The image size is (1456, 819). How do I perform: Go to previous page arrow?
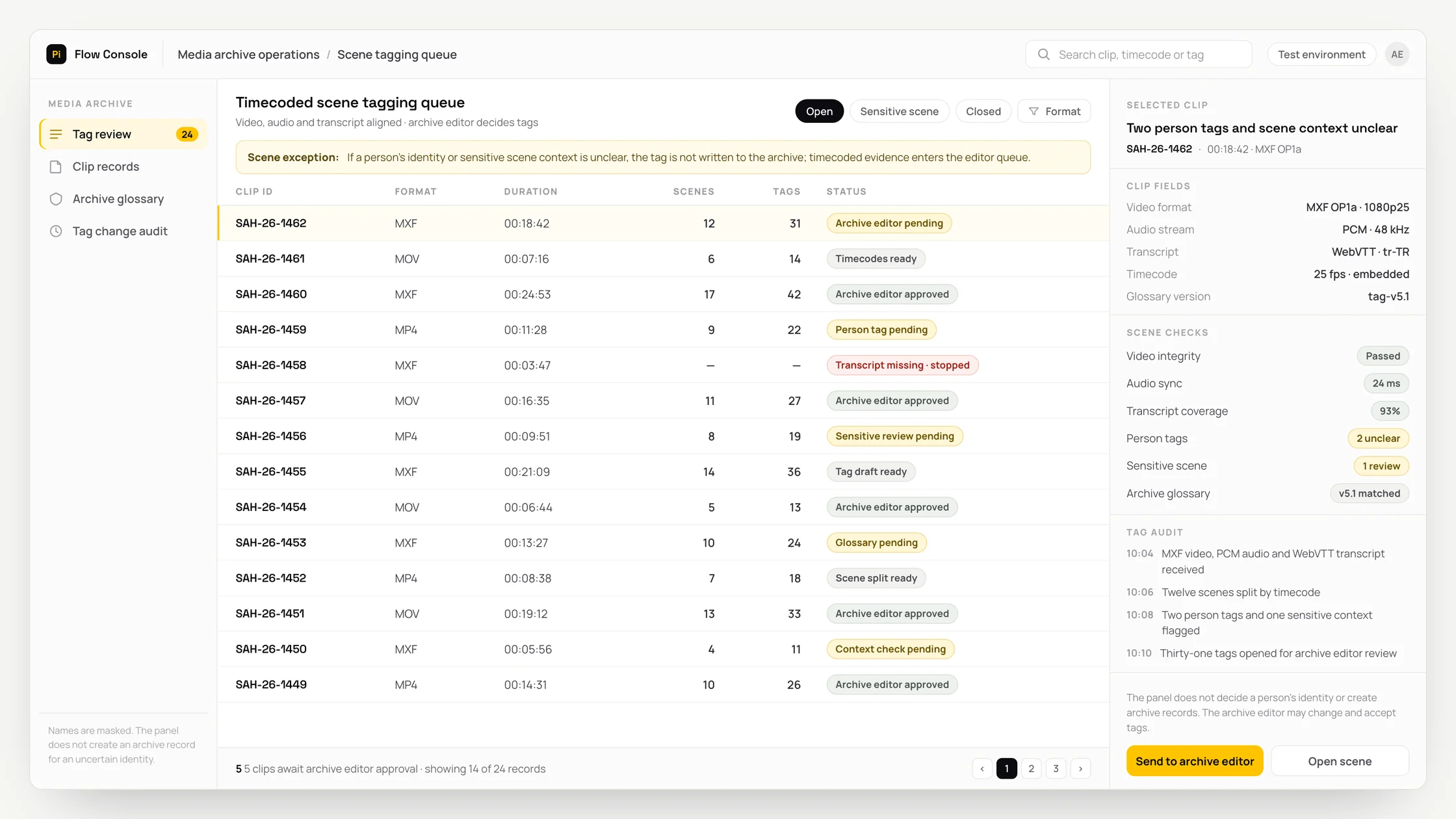point(982,769)
